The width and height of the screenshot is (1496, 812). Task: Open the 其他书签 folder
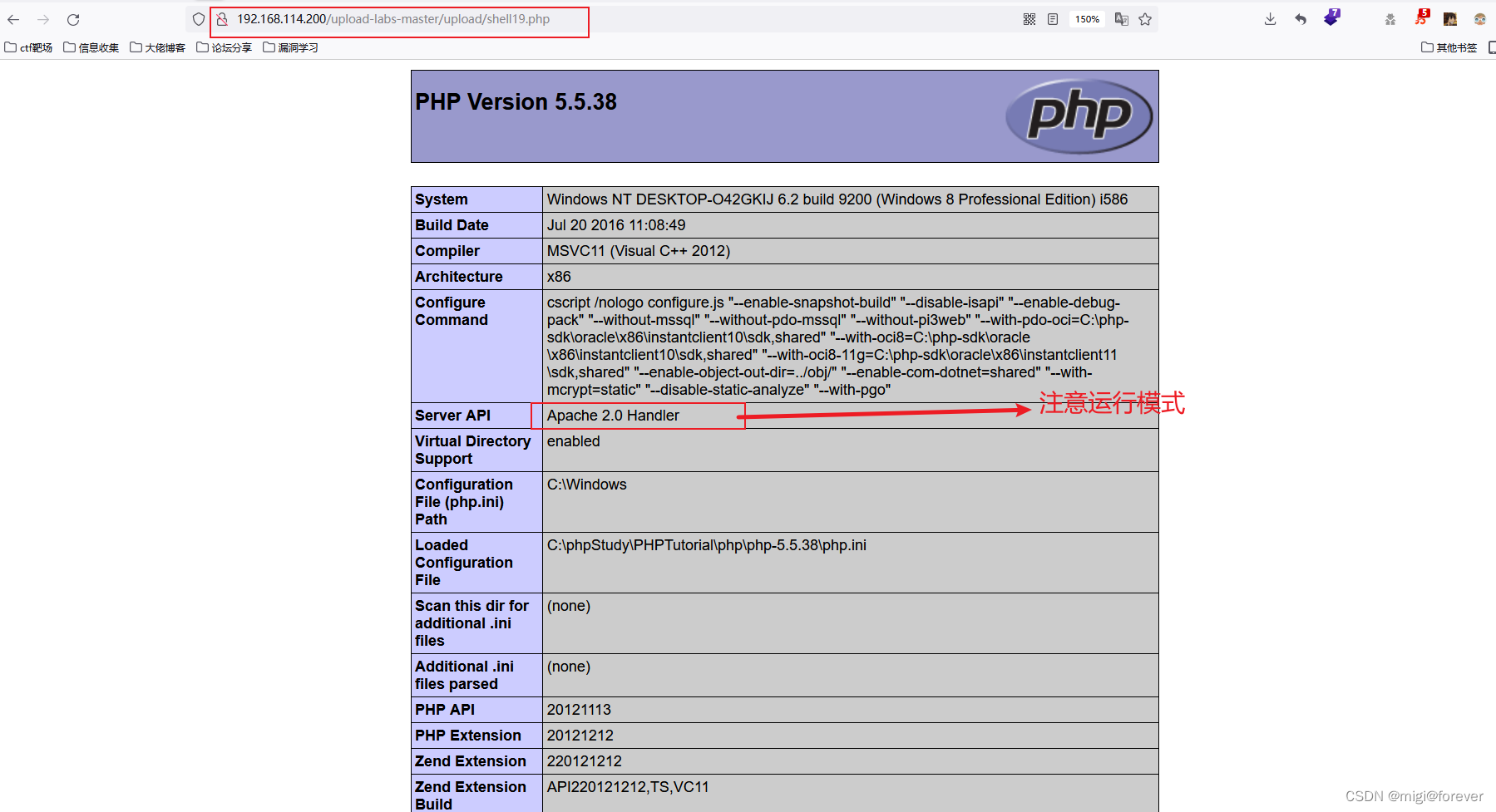pyautogui.click(x=1449, y=47)
